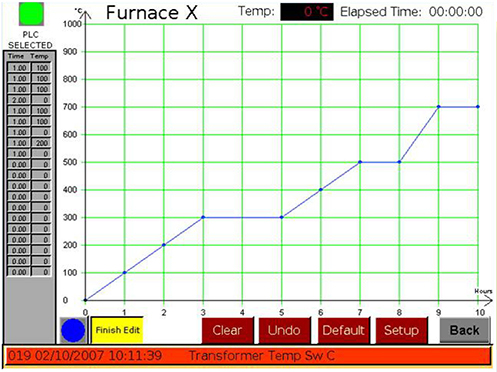497x372 pixels.
Task: Select the Time cell showing 2.00
Action: [19, 100]
